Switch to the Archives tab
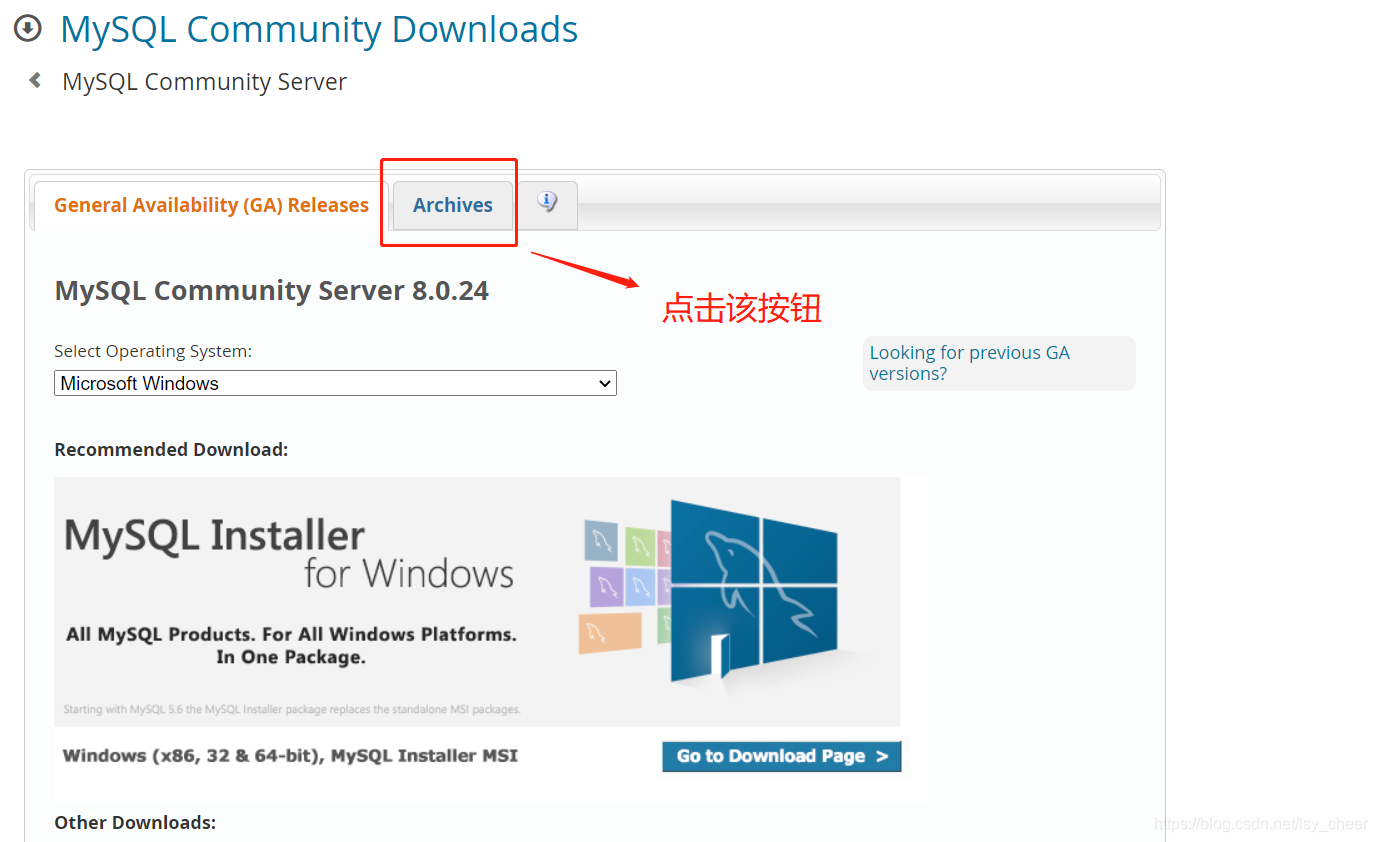Image resolution: width=1378 pixels, height=842 pixels. coord(453,205)
